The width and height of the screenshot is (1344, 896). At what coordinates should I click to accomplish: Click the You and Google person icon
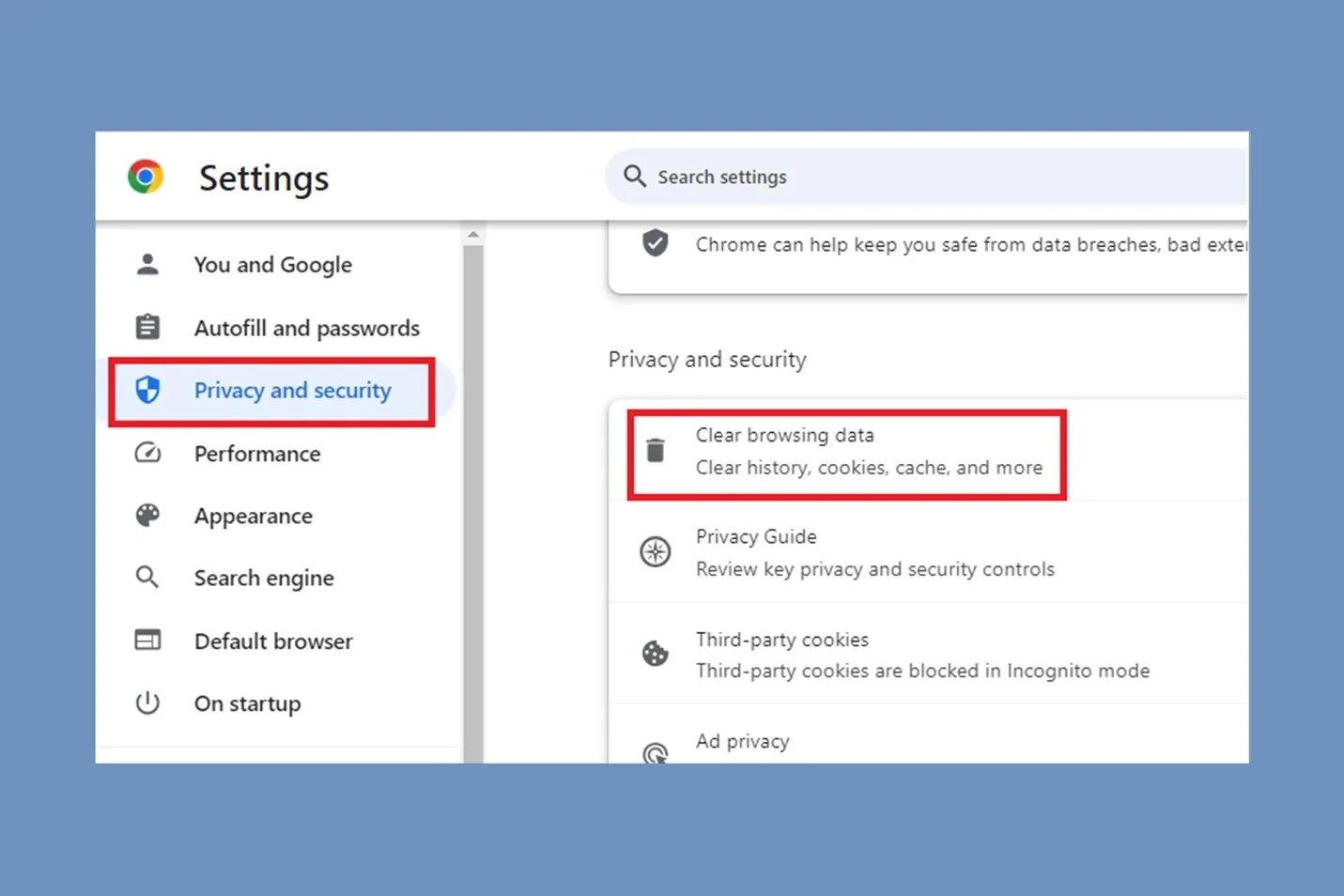click(x=147, y=264)
